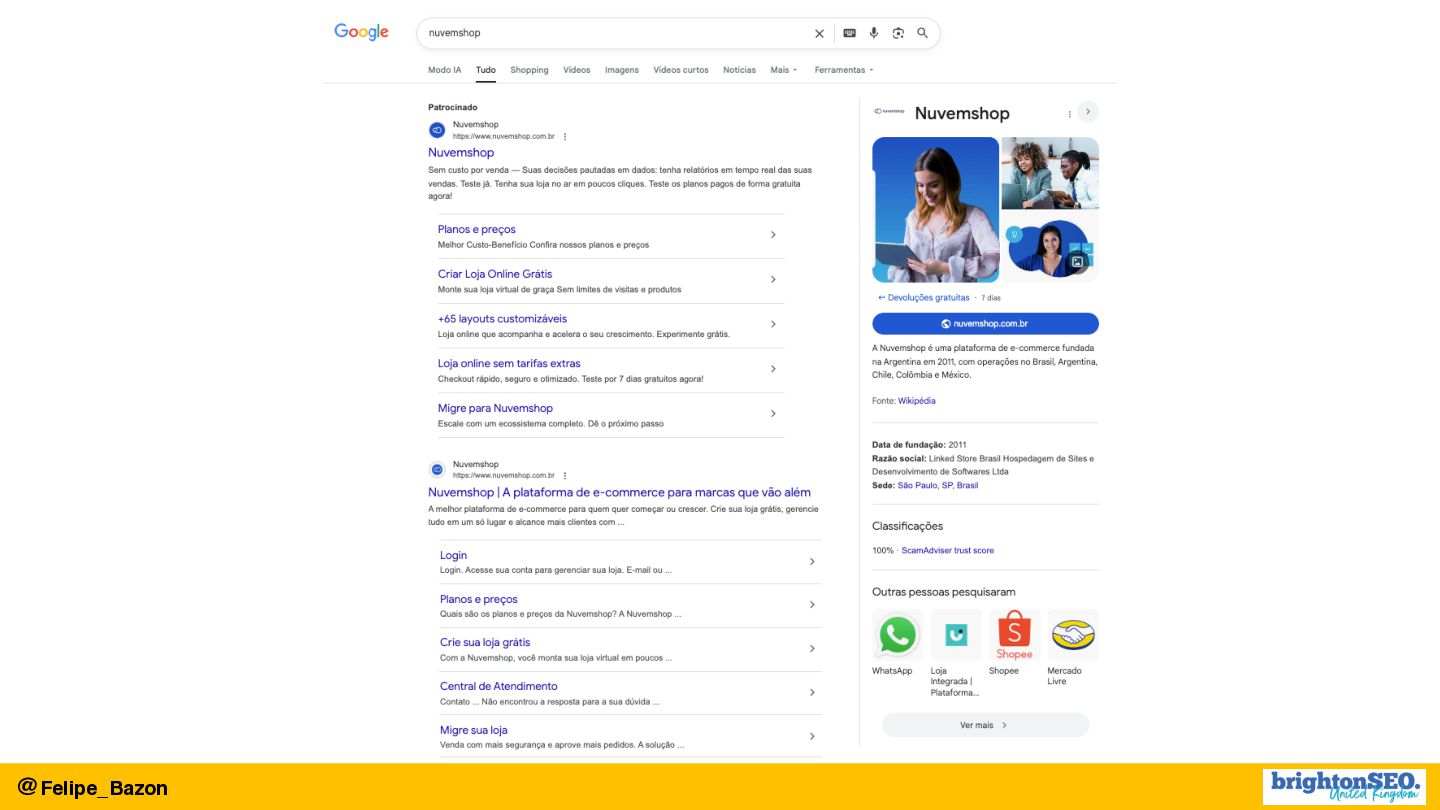The height and width of the screenshot is (810, 1440).
Task: Expand chevron beside Loja online sem tarifas extras
Action: pos(773,369)
